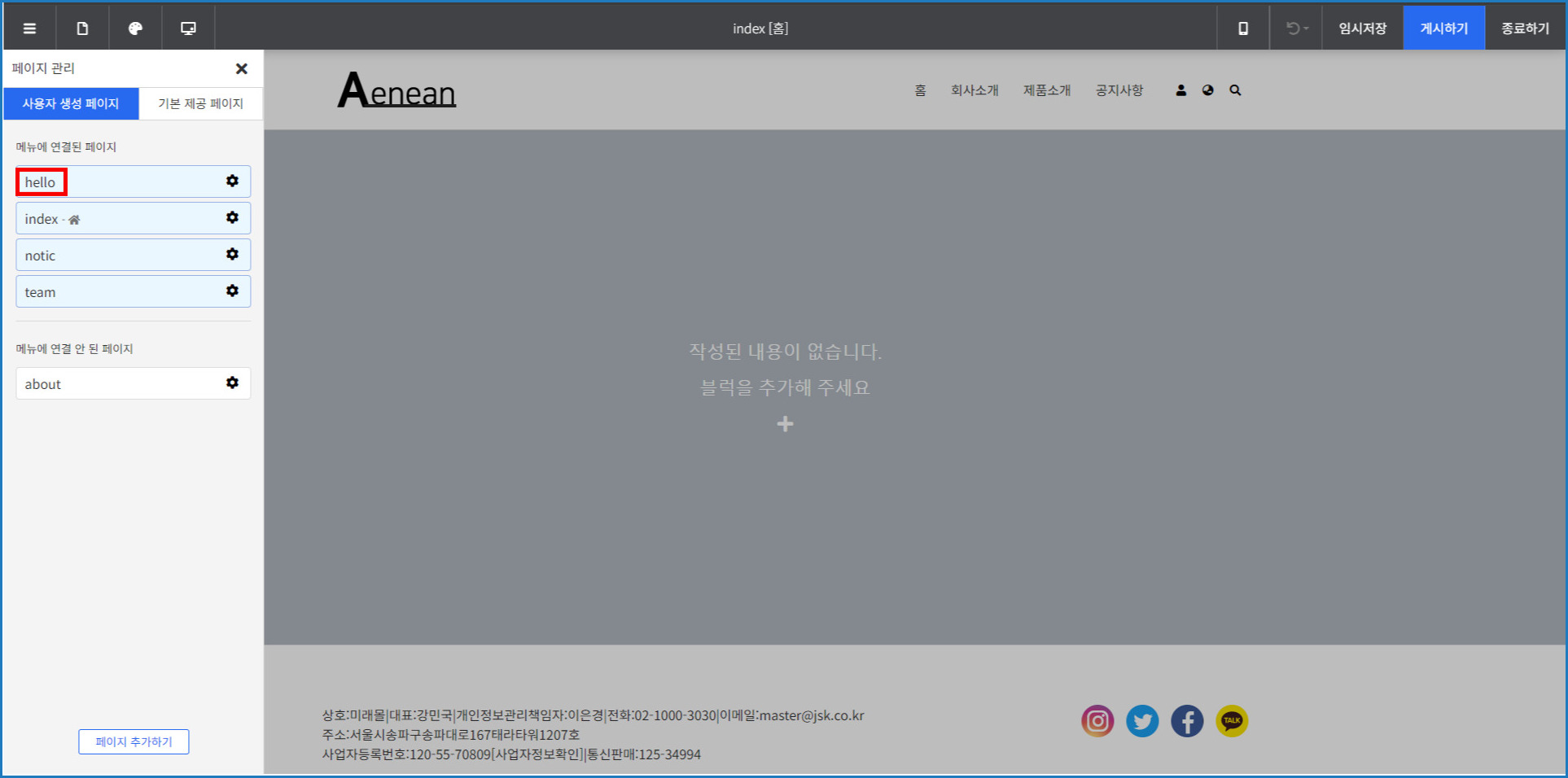
Task: Click the 페이지 추가하기 button
Action: (134, 741)
